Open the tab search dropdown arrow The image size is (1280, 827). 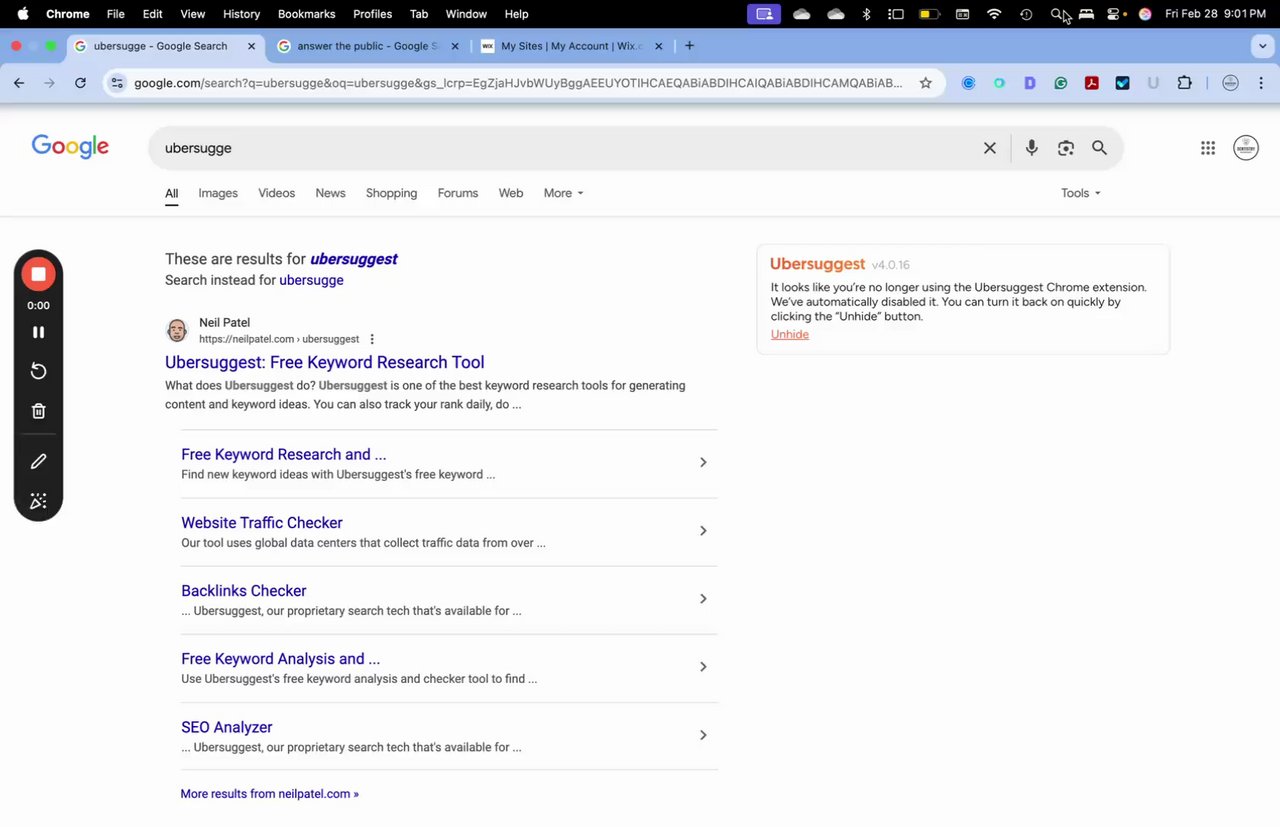point(1261,46)
